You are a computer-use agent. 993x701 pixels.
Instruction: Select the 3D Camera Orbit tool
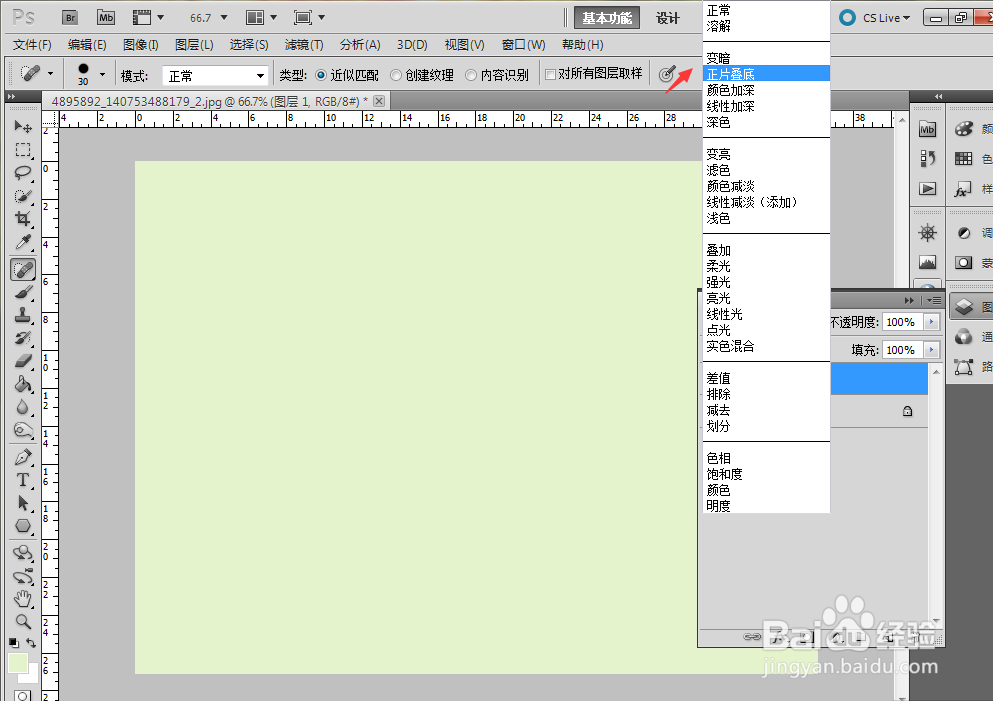tap(23, 576)
